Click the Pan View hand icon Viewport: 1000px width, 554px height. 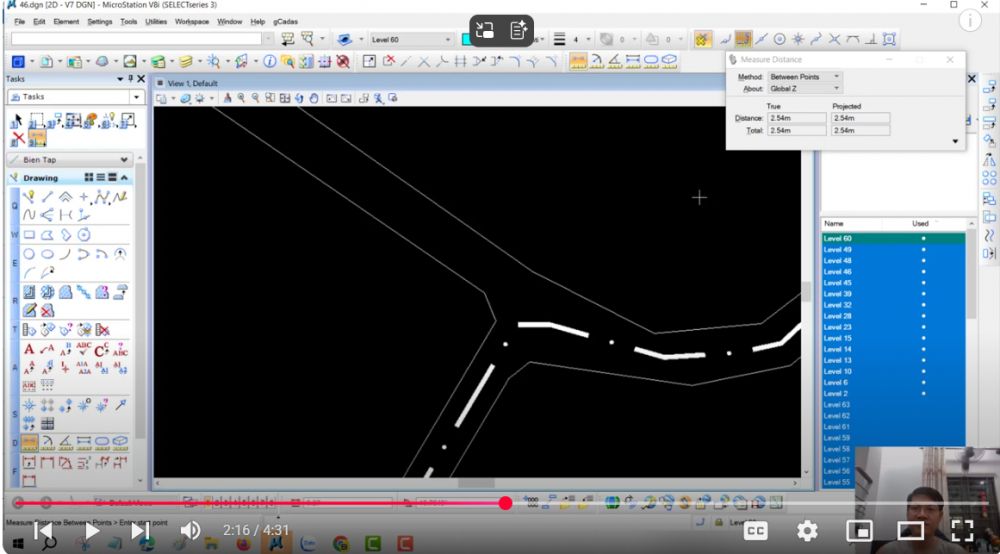tap(314, 98)
